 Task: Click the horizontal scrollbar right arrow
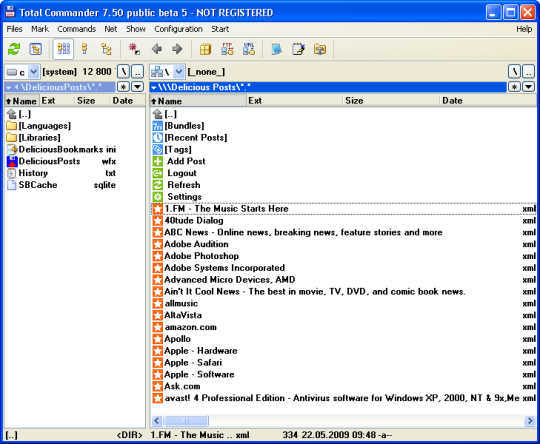click(530, 421)
